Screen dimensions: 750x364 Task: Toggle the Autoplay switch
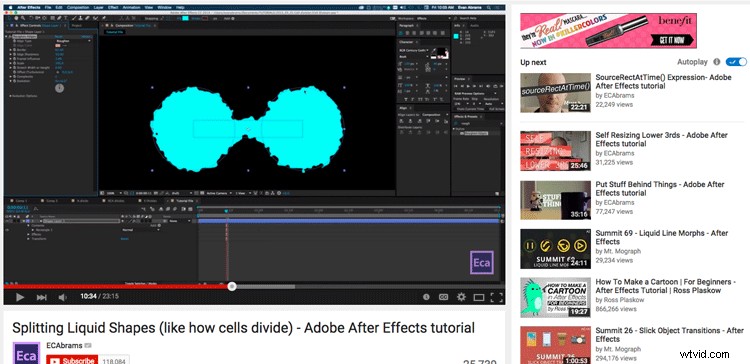tap(736, 62)
